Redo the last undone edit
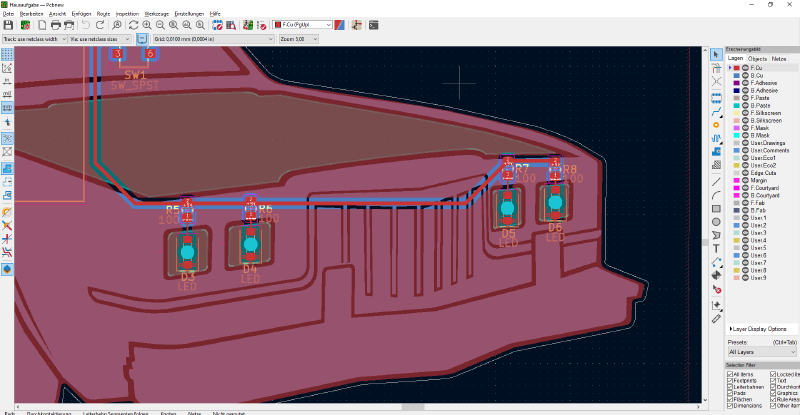The image size is (800, 415). (x=100, y=25)
